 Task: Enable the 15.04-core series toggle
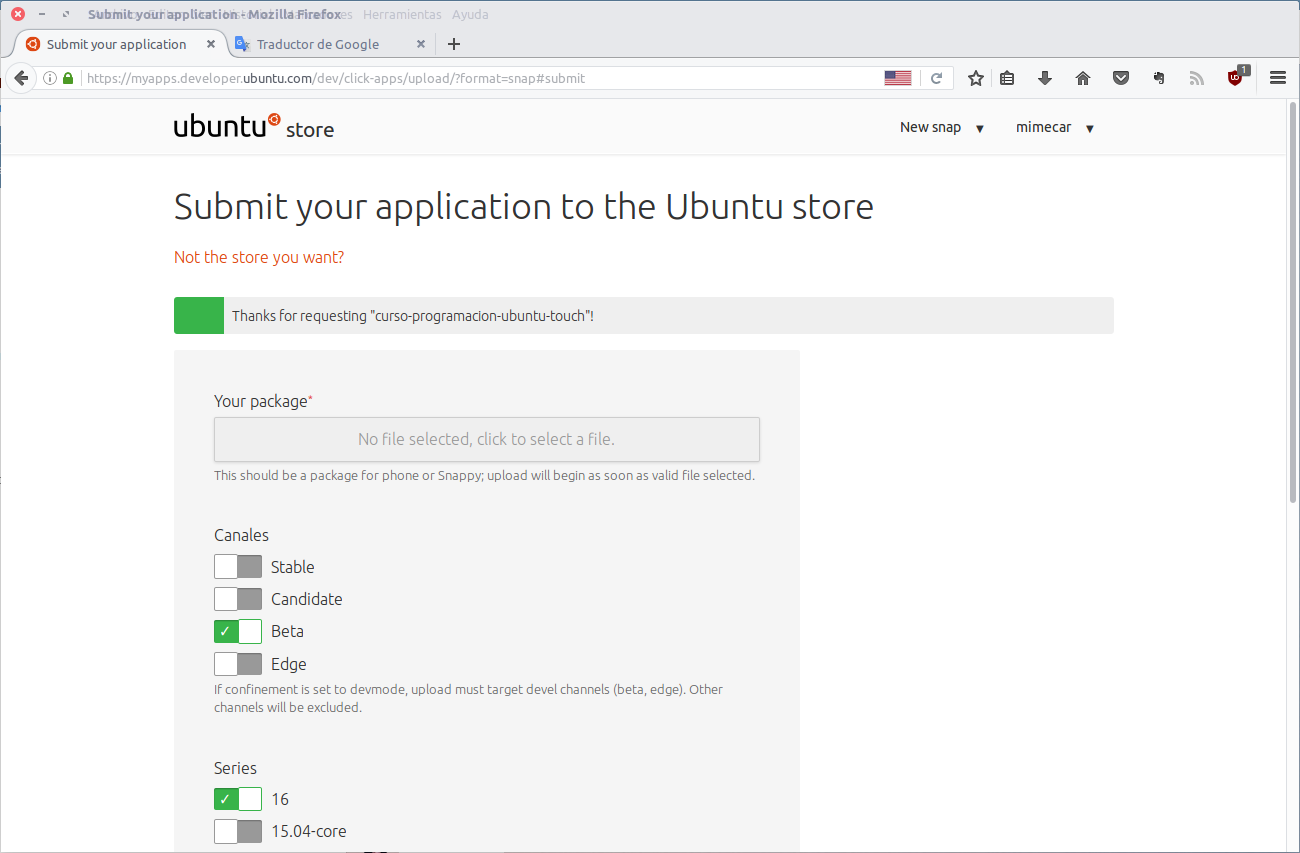tap(238, 831)
